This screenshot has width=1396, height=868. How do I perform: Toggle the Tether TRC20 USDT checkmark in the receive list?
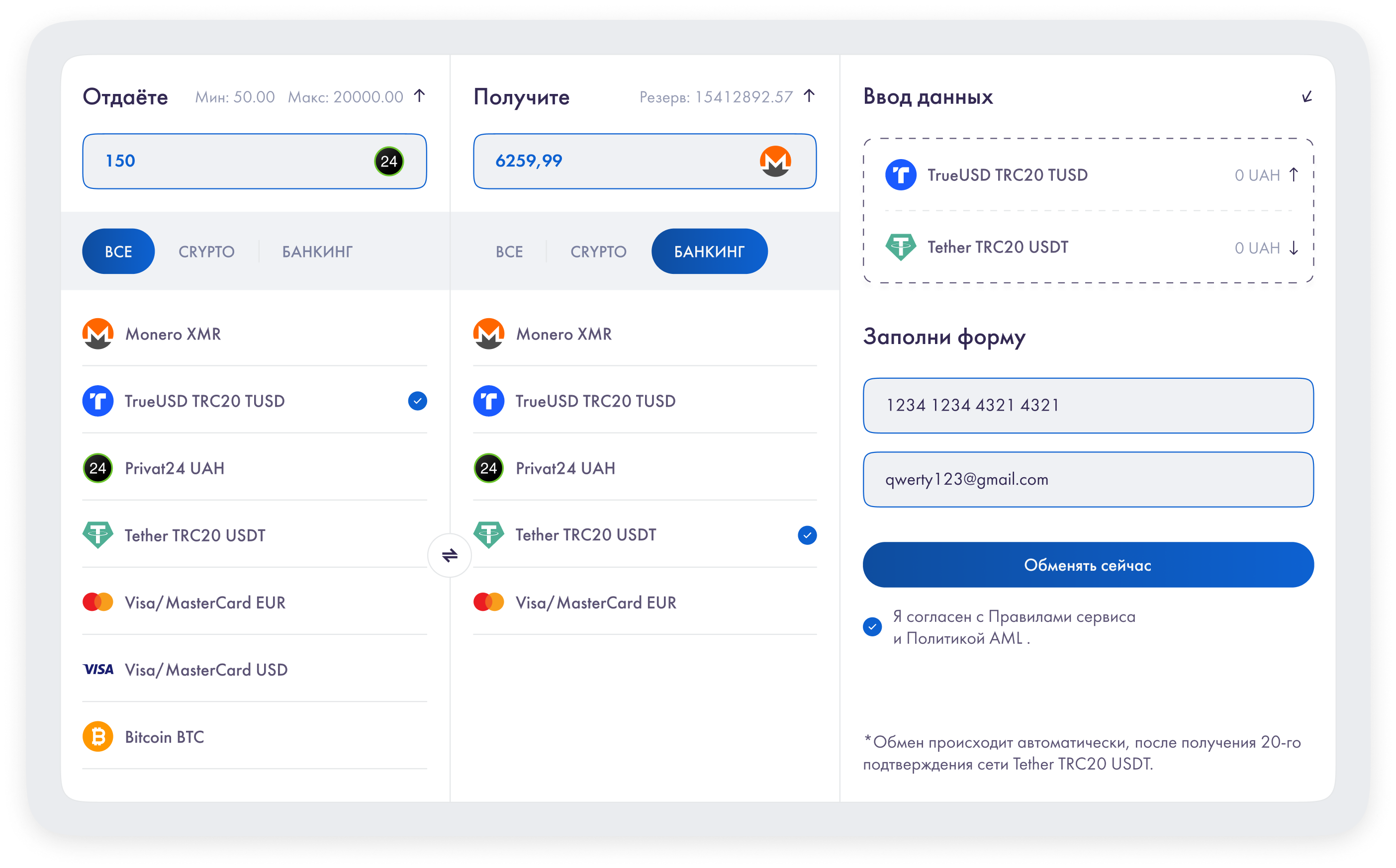coord(807,535)
